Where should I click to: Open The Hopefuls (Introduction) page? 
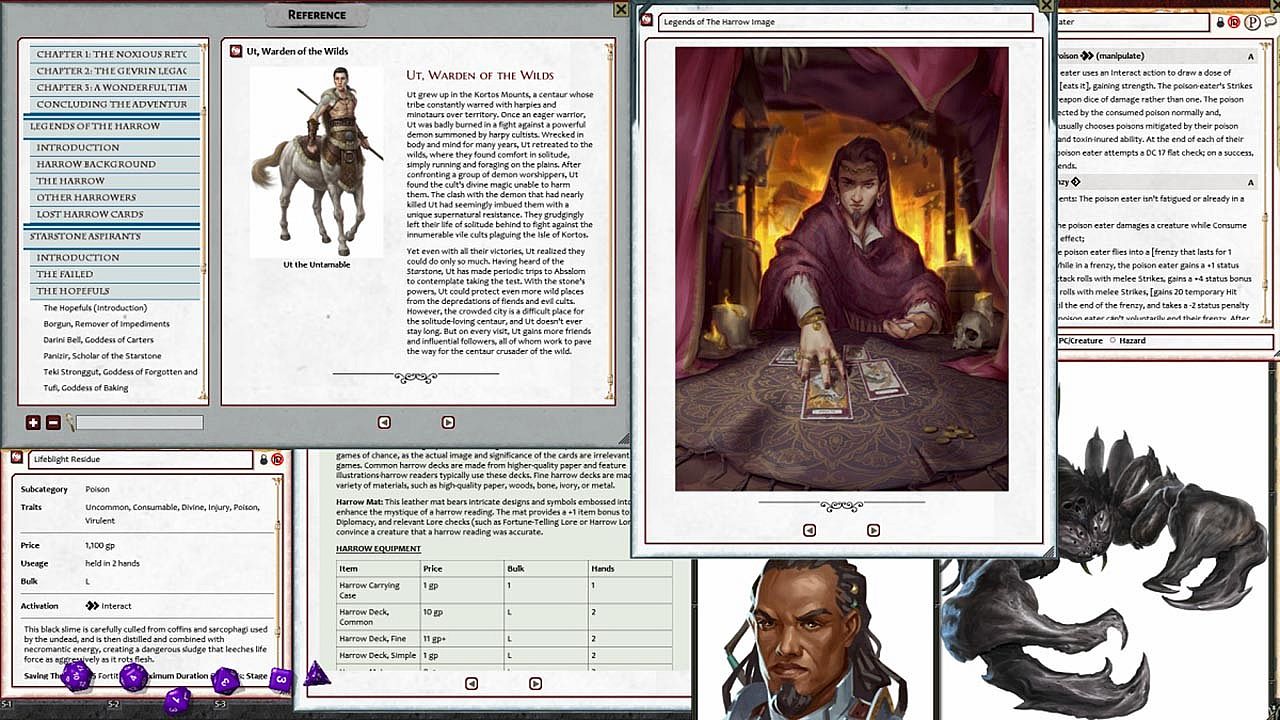pyautogui.click(x=95, y=308)
